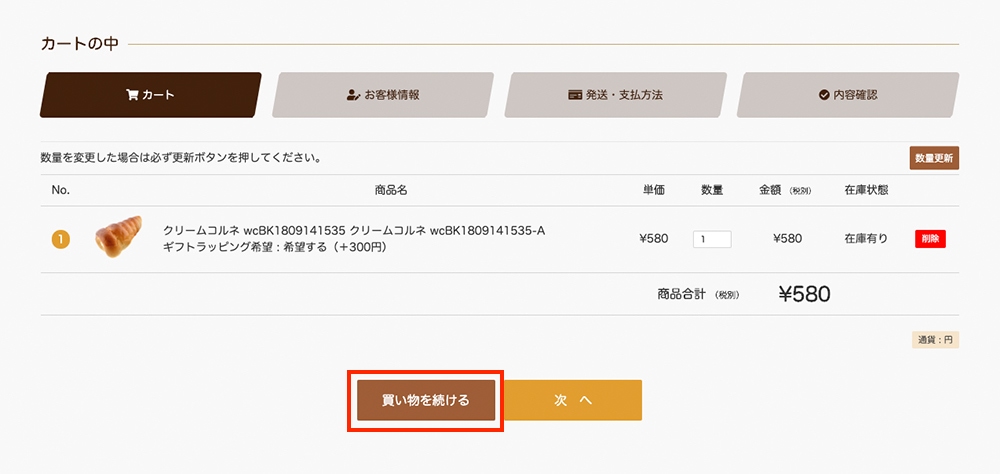Click the 商品名 column header
The image size is (1000, 474).
click(x=391, y=190)
